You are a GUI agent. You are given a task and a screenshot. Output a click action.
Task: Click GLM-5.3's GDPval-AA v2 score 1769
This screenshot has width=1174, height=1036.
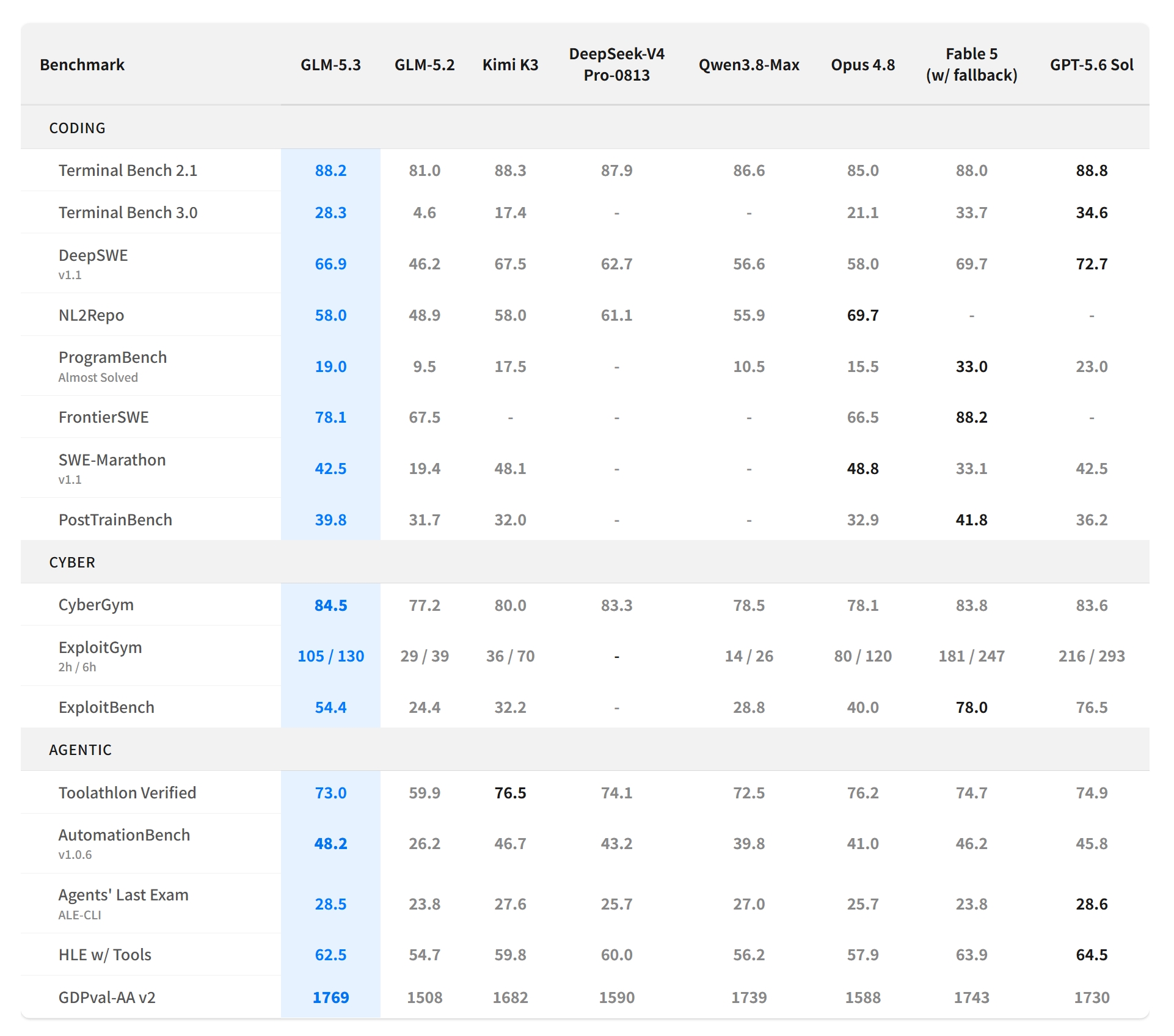[330, 998]
